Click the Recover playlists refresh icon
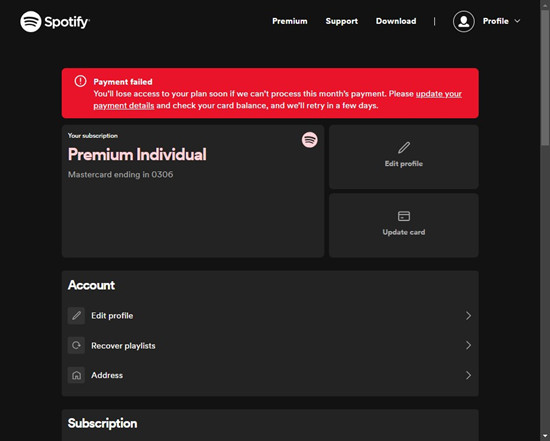The image size is (550, 441). [x=76, y=345]
